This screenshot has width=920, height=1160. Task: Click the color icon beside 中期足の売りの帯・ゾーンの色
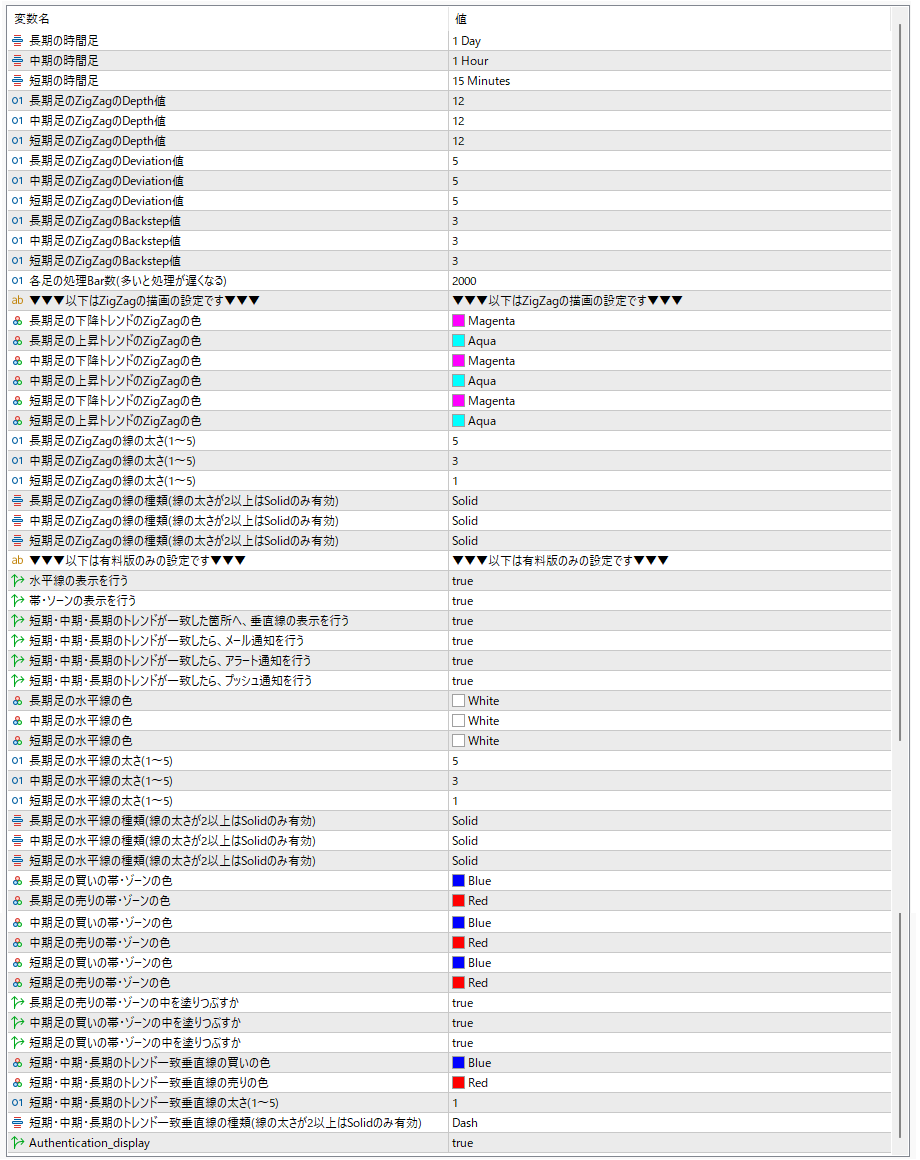tap(18, 942)
